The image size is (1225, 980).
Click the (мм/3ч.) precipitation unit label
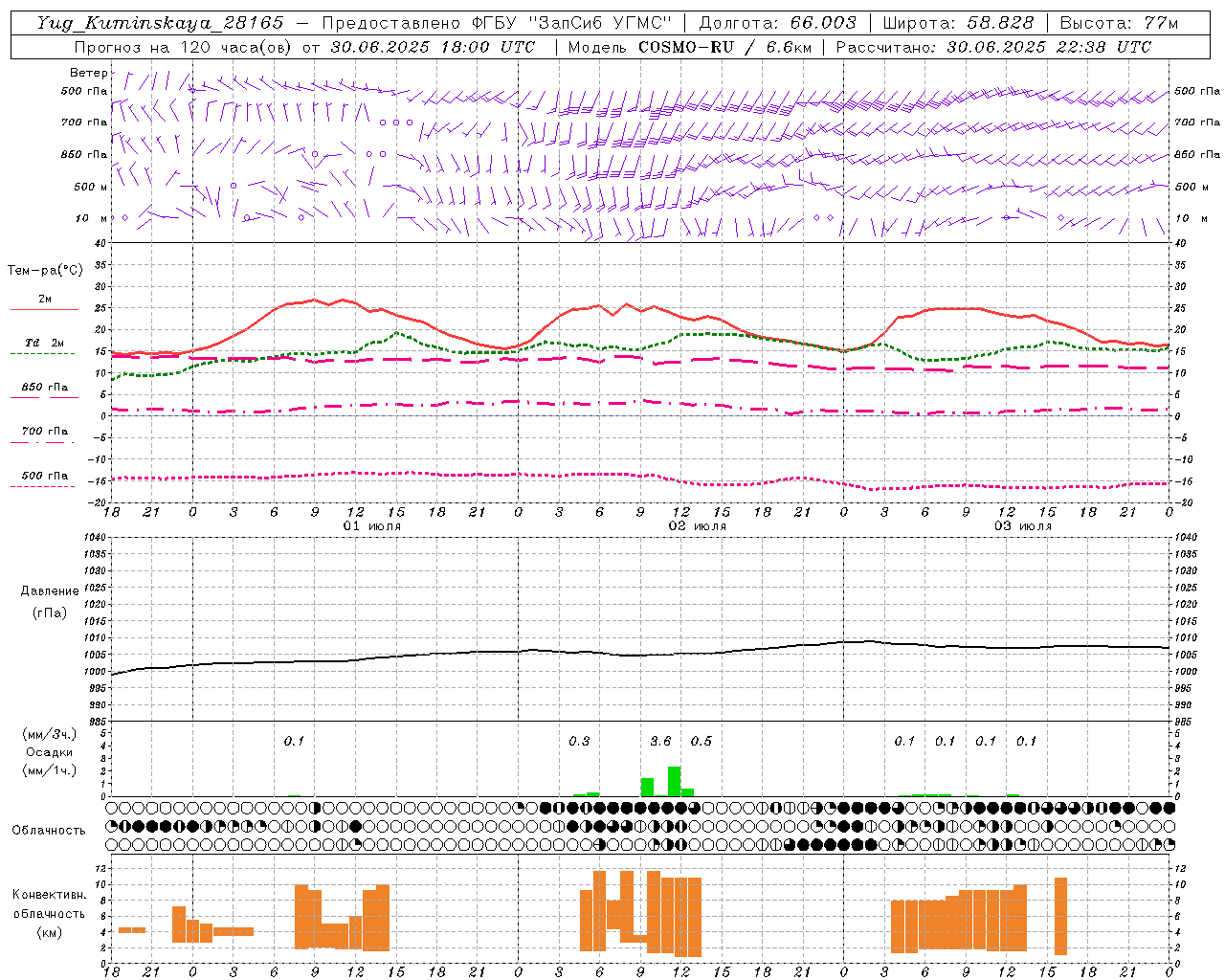click(49, 734)
